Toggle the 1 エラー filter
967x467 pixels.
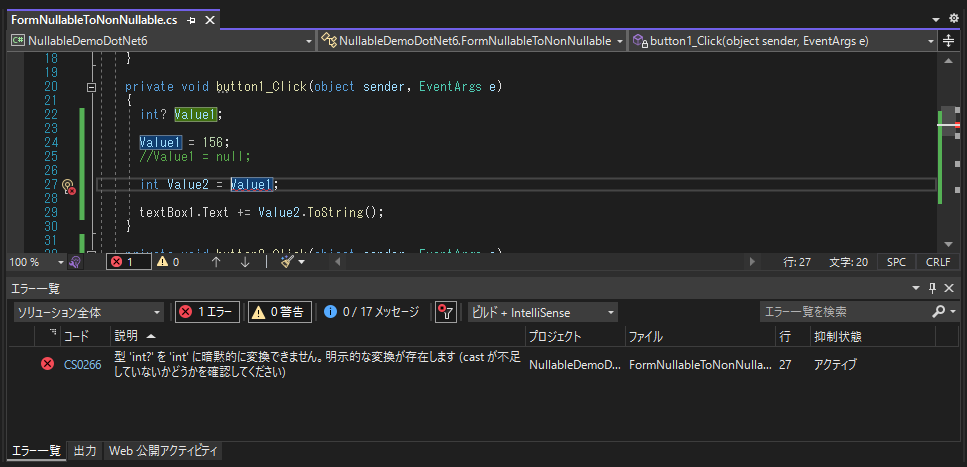click(207, 312)
